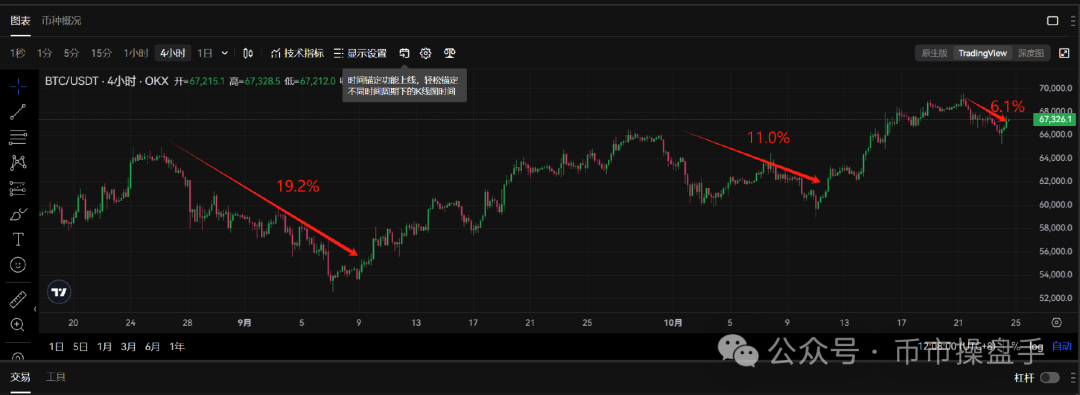
Task: Click the 10月 time axis label
Action: tap(674, 322)
